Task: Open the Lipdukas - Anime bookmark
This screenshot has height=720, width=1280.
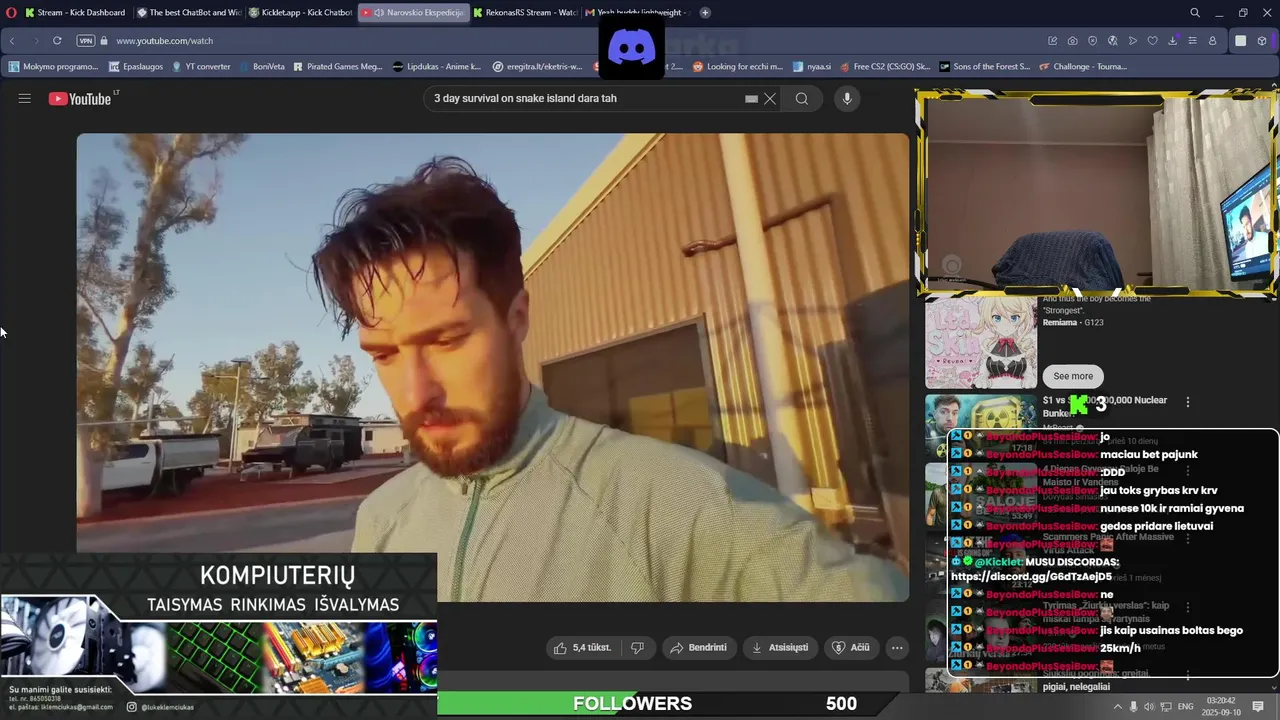Action: click(437, 67)
